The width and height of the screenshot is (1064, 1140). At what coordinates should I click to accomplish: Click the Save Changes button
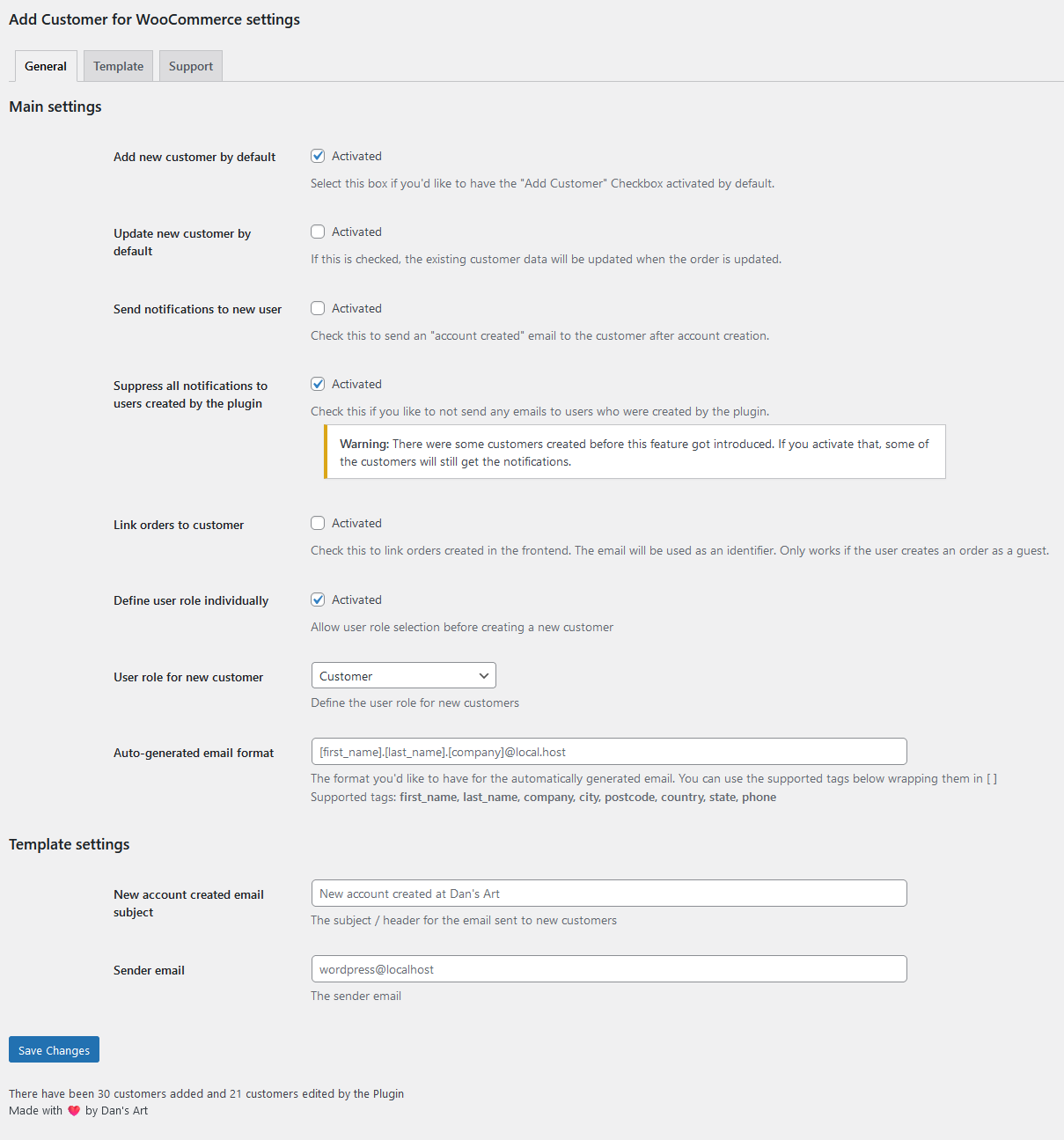pyautogui.click(x=54, y=1049)
